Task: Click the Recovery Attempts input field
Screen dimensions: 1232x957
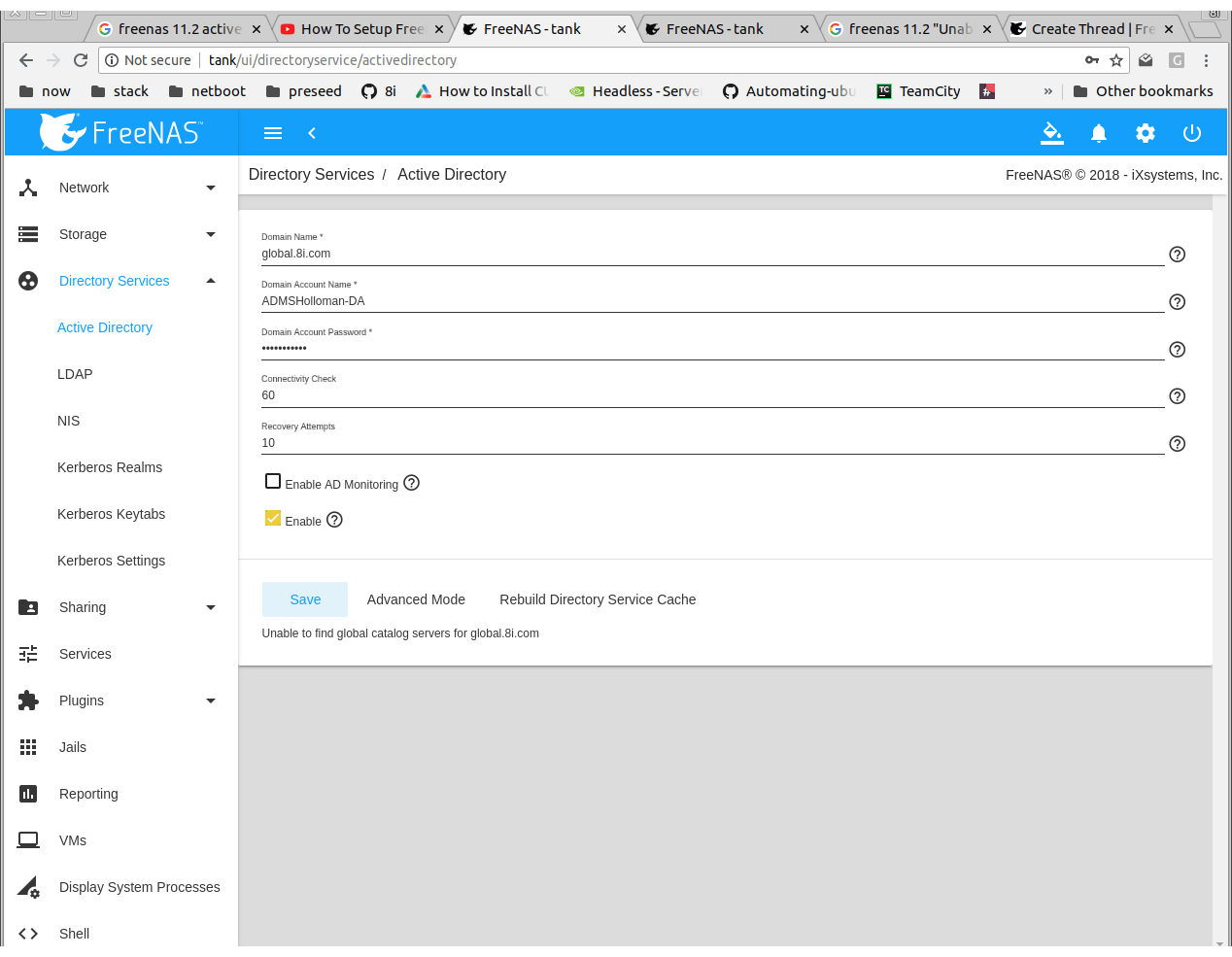Action: click(x=712, y=443)
